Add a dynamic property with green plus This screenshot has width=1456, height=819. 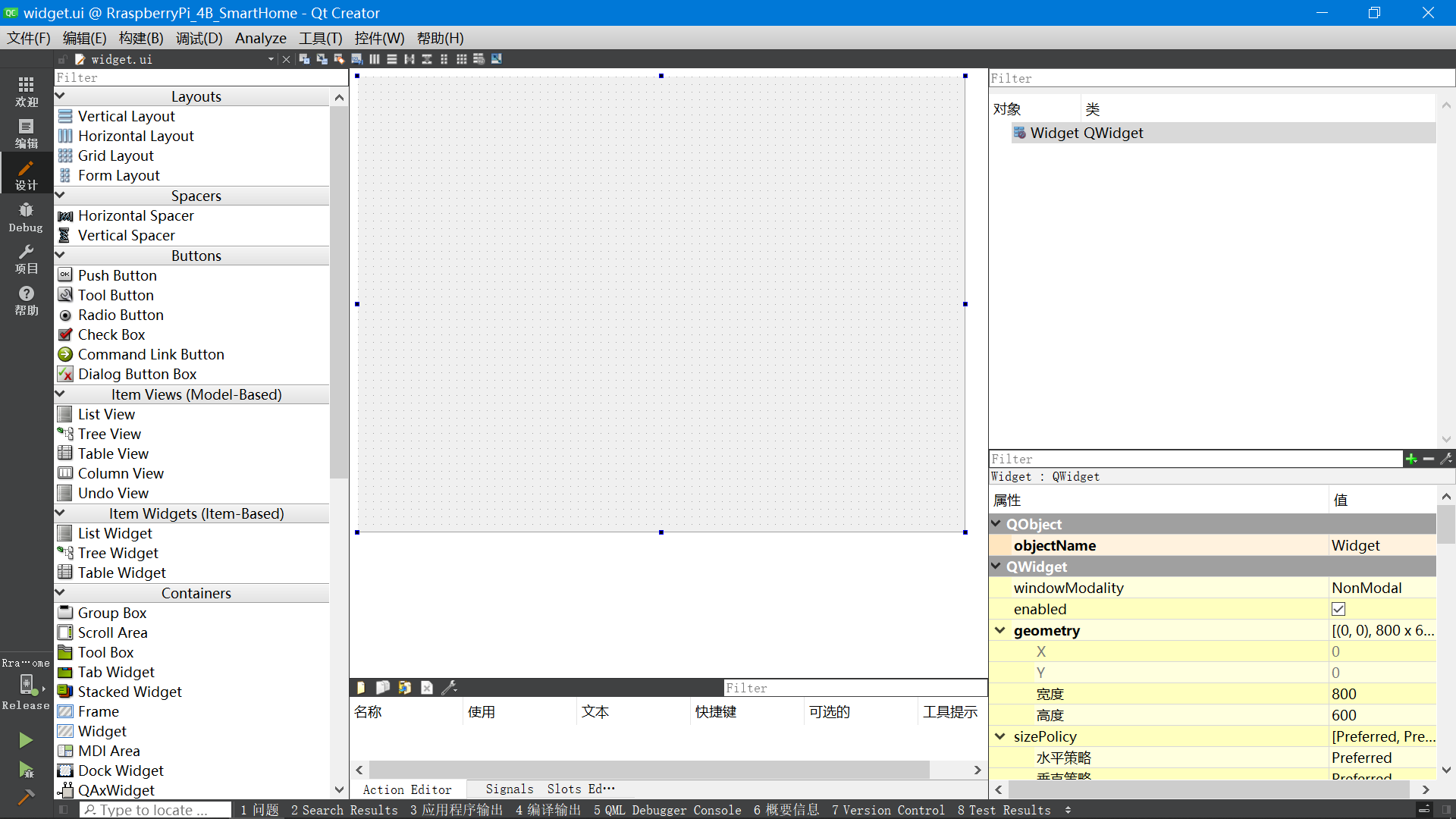[x=1411, y=459]
